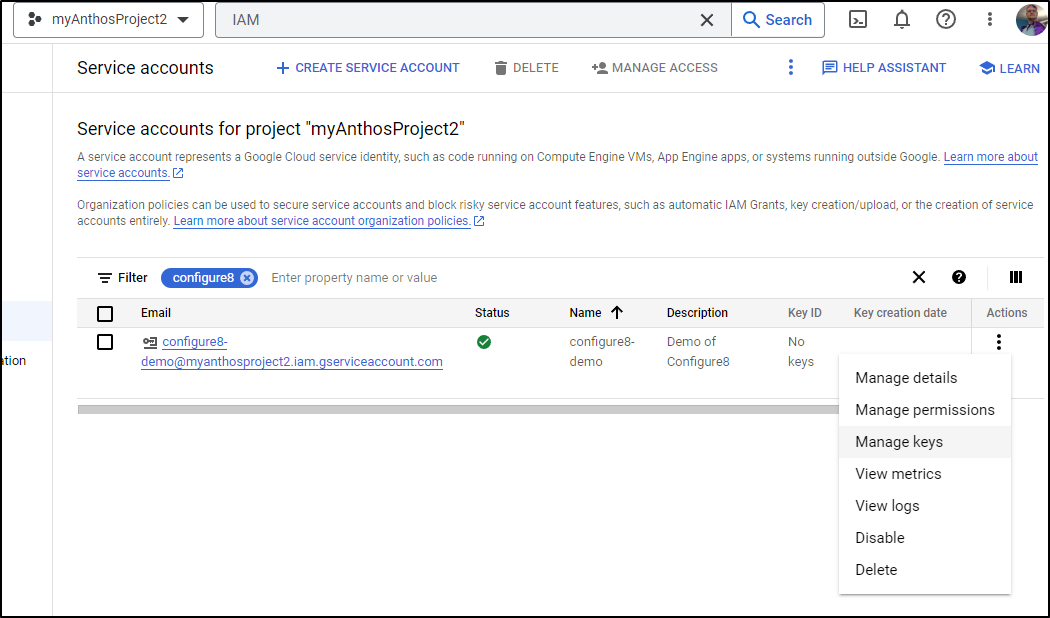Open the Learn panel
This screenshot has width=1050, height=618.
(x=1010, y=68)
